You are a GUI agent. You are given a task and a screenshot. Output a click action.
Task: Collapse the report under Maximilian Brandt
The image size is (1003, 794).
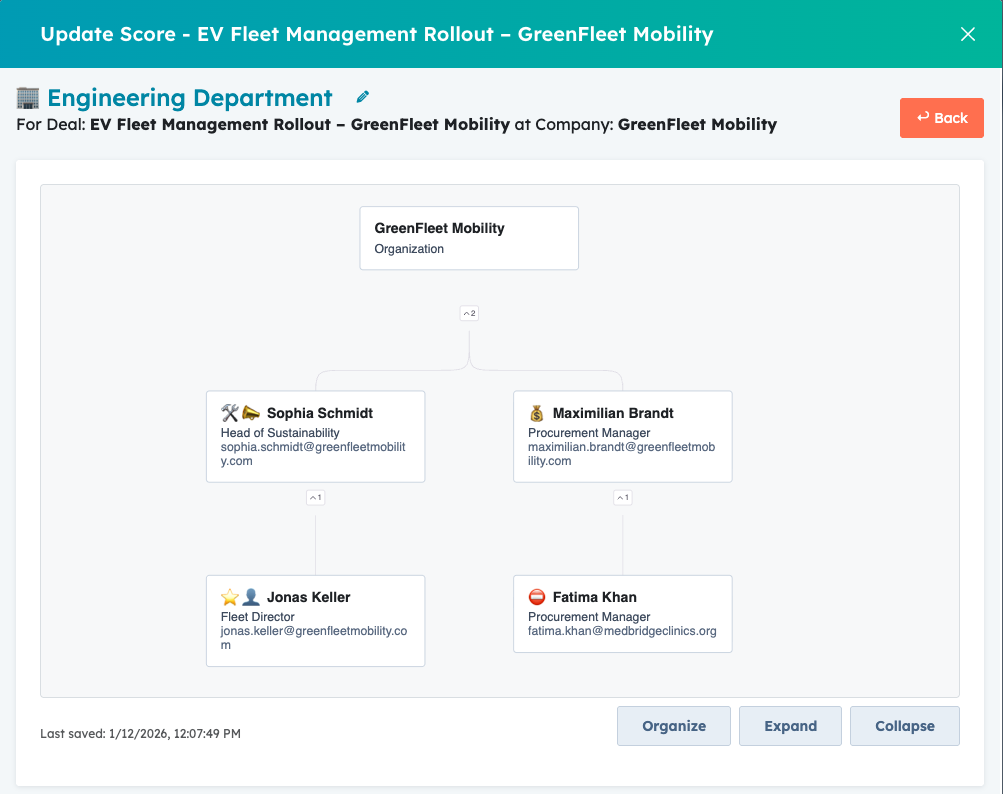[x=622, y=497]
